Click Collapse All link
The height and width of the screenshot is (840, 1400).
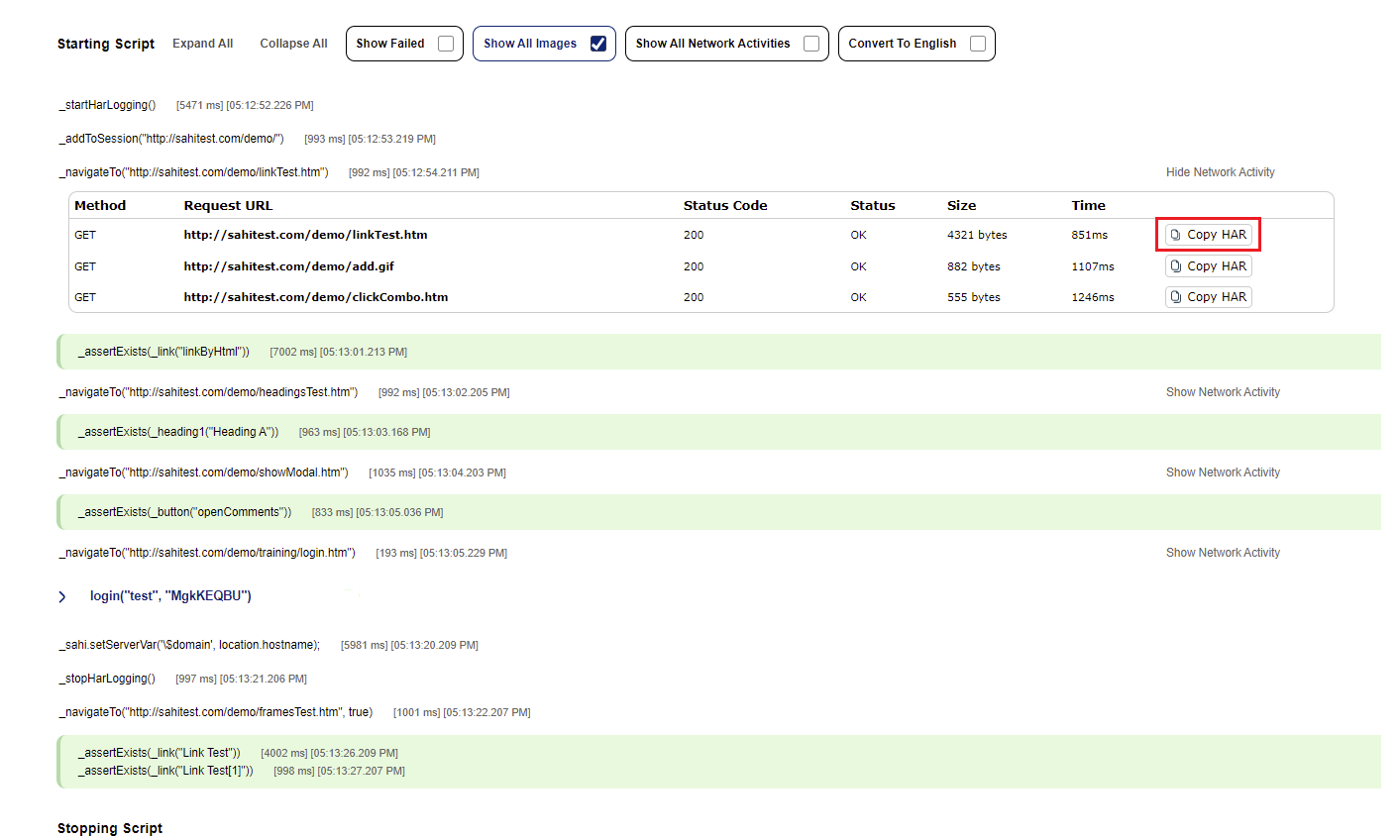point(293,44)
